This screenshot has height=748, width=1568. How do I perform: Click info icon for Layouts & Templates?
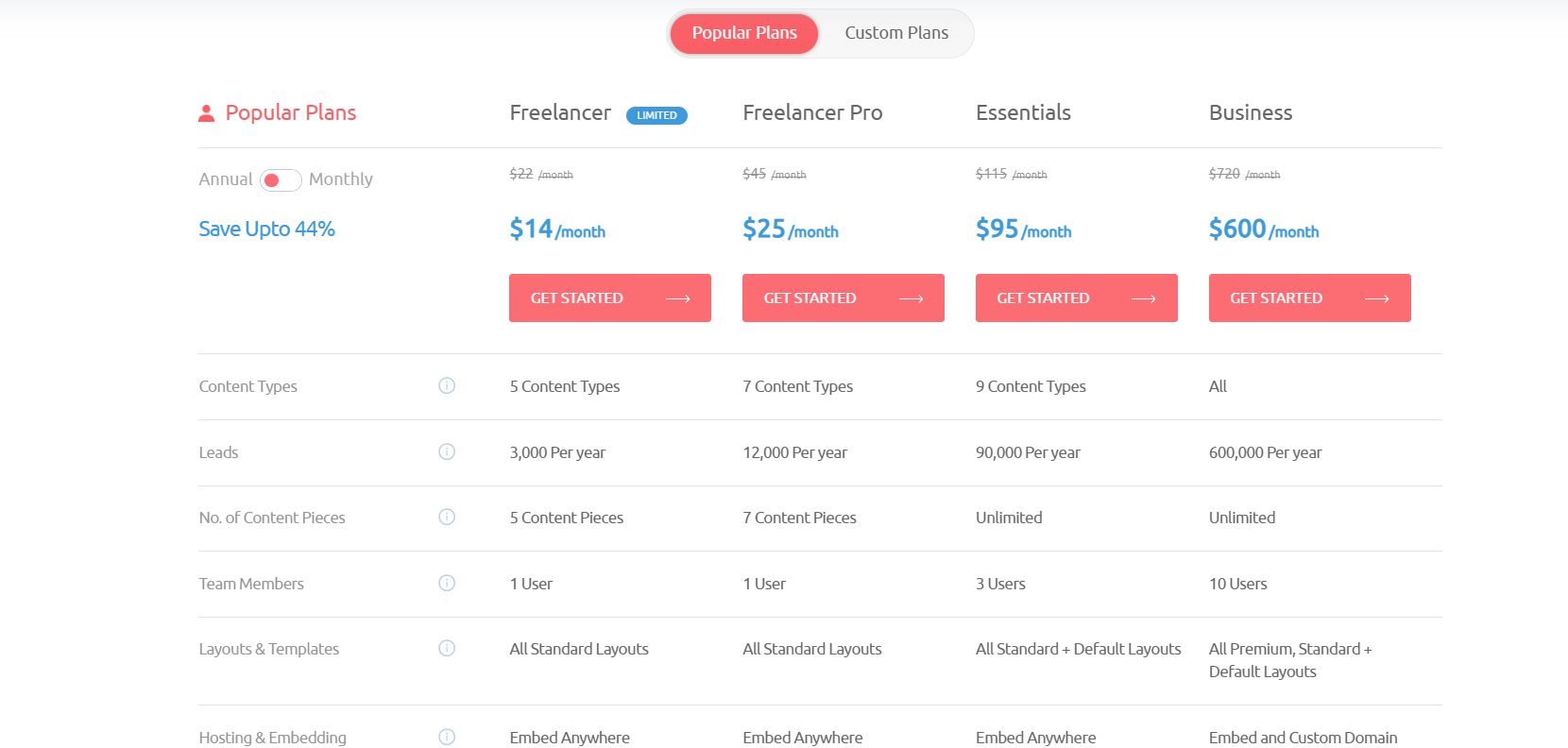[x=447, y=648]
